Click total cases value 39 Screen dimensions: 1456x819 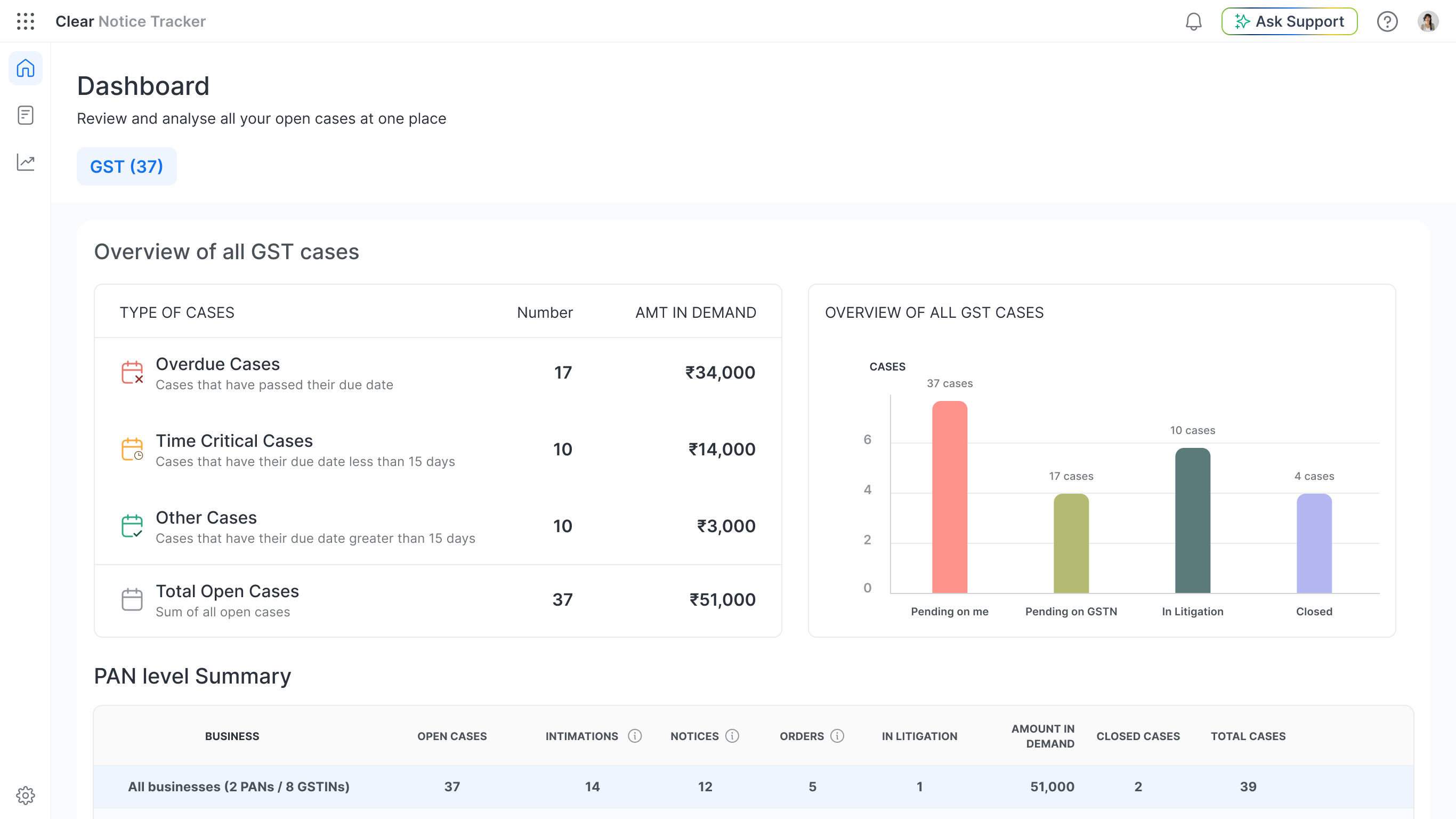tap(1248, 787)
